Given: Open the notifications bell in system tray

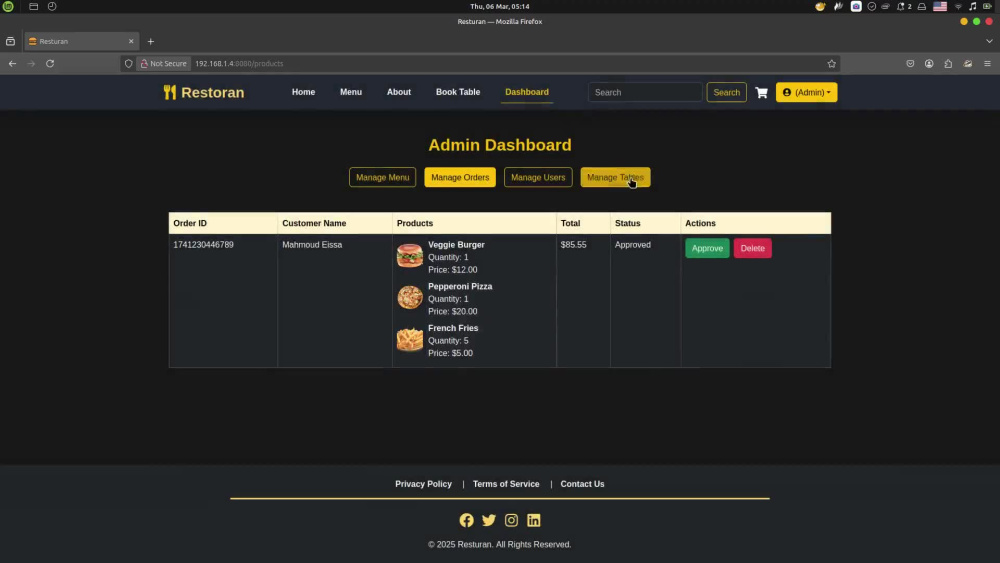Looking at the screenshot, I should [901, 6].
